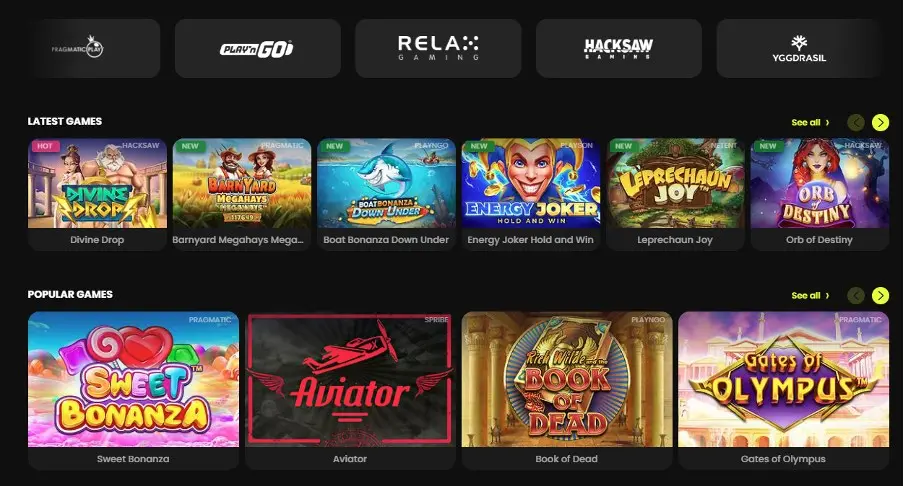Open the Pragmatic Play provider logo
The width and height of the screenshot is (904, 486).
[x=77, y=48]
